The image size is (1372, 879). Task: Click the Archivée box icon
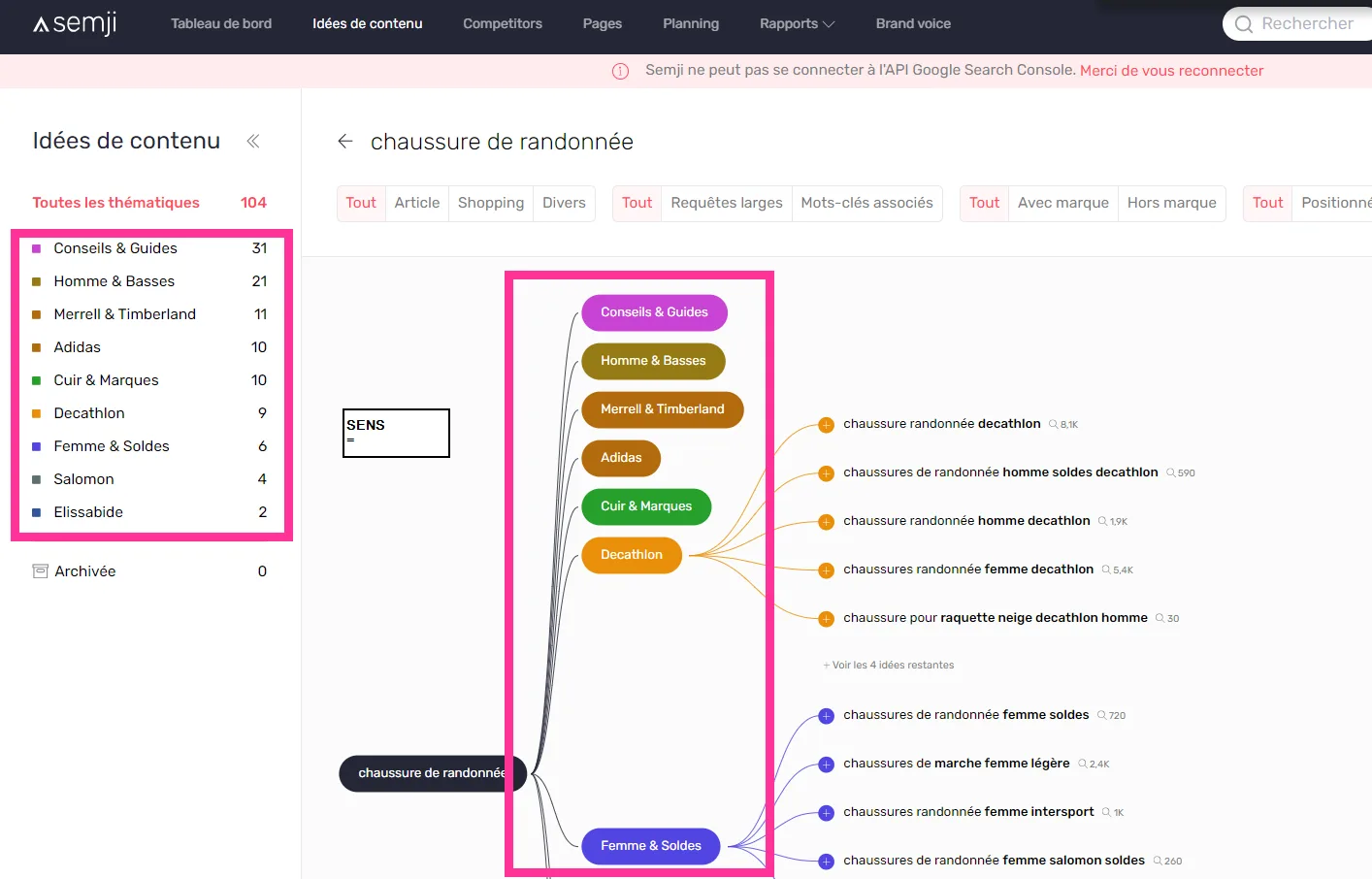[41, 571]
